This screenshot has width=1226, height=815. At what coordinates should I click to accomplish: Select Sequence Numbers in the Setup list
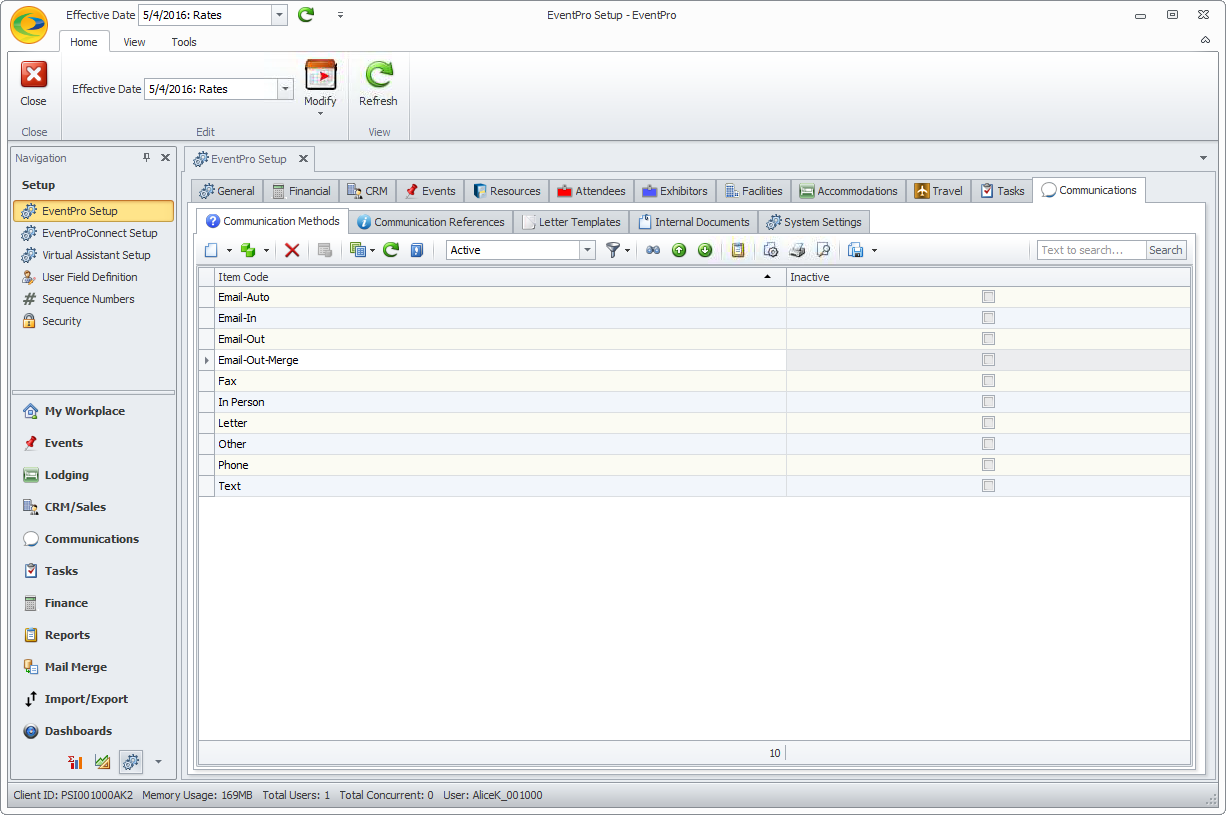tap(94, 299)
